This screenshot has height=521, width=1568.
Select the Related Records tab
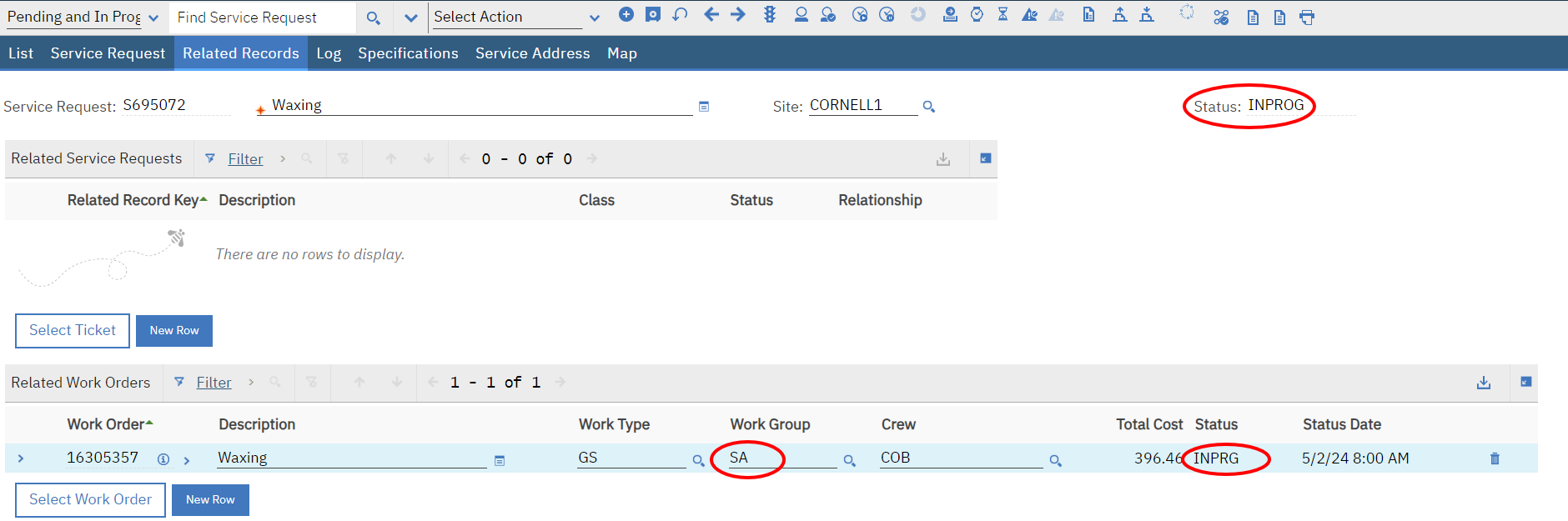click(241, 53)
